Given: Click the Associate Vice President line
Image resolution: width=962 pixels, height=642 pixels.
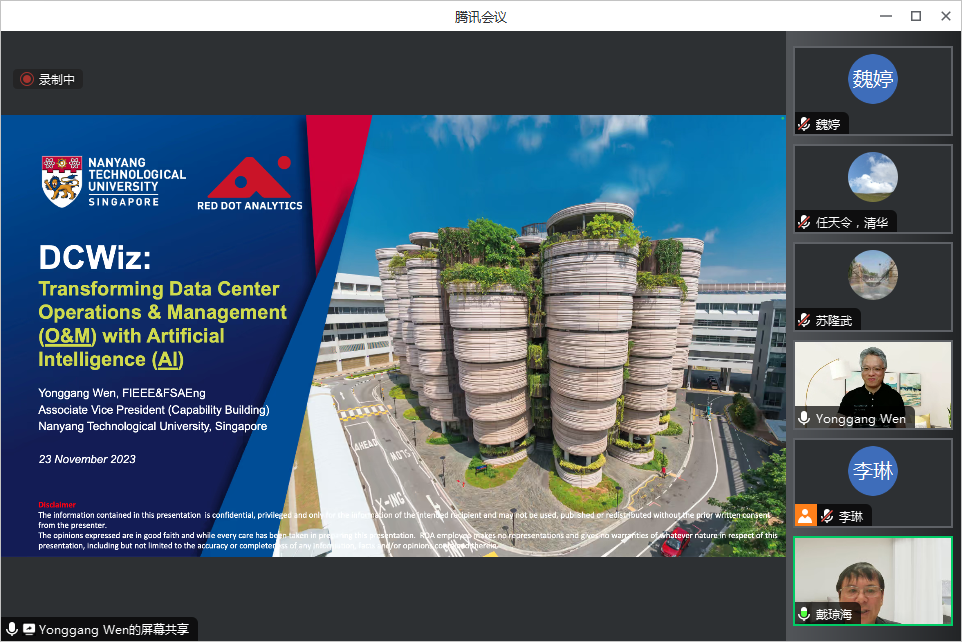Looking at the screenshot, I should point(154,409).
